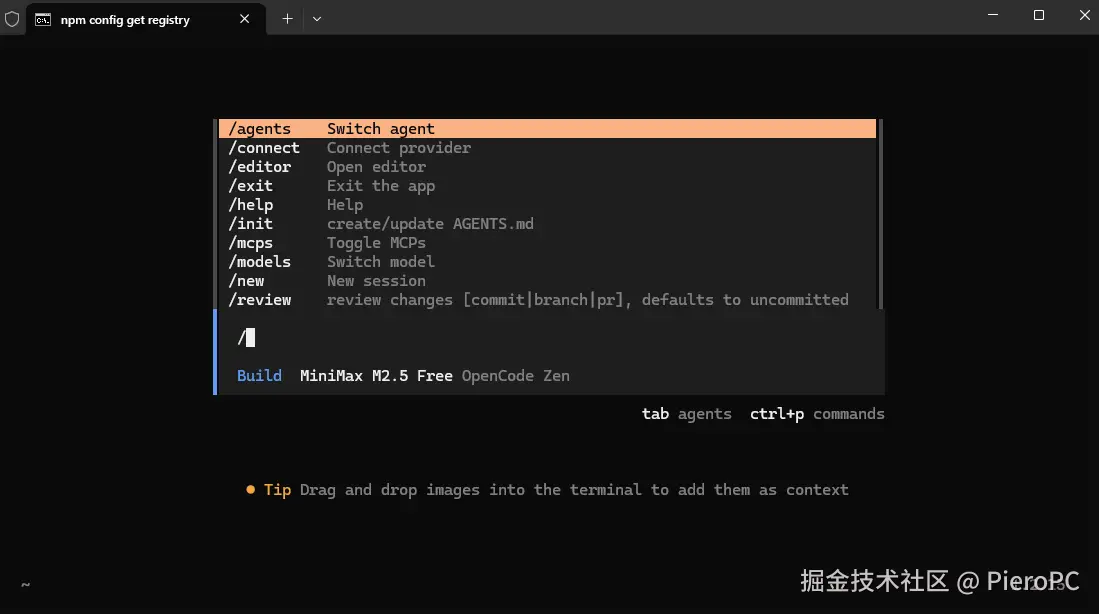Select the /exit Exit the app command
1099x614 pixels.
click(547, 186)
